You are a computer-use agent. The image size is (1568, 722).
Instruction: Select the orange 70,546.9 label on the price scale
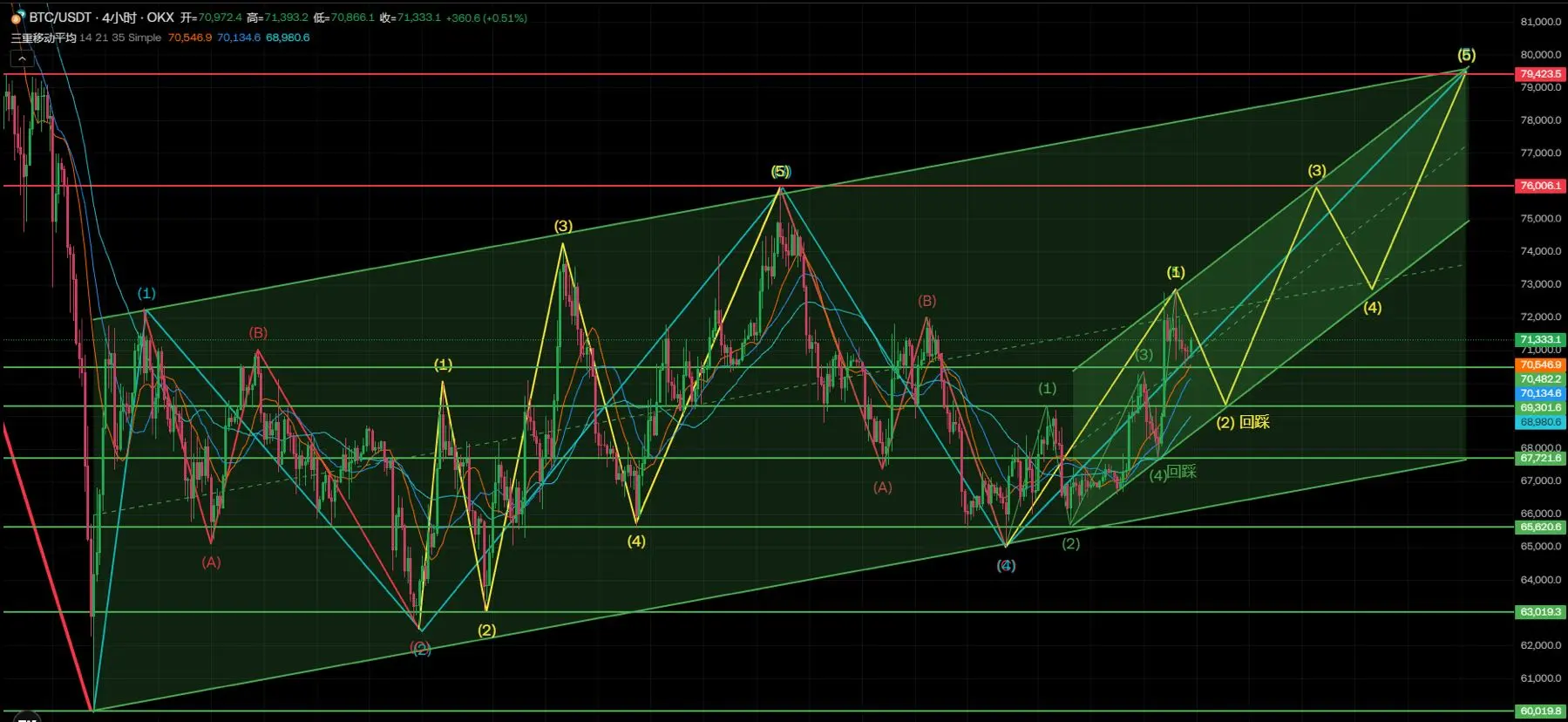pyautogui.click(x=1541, y=364)
